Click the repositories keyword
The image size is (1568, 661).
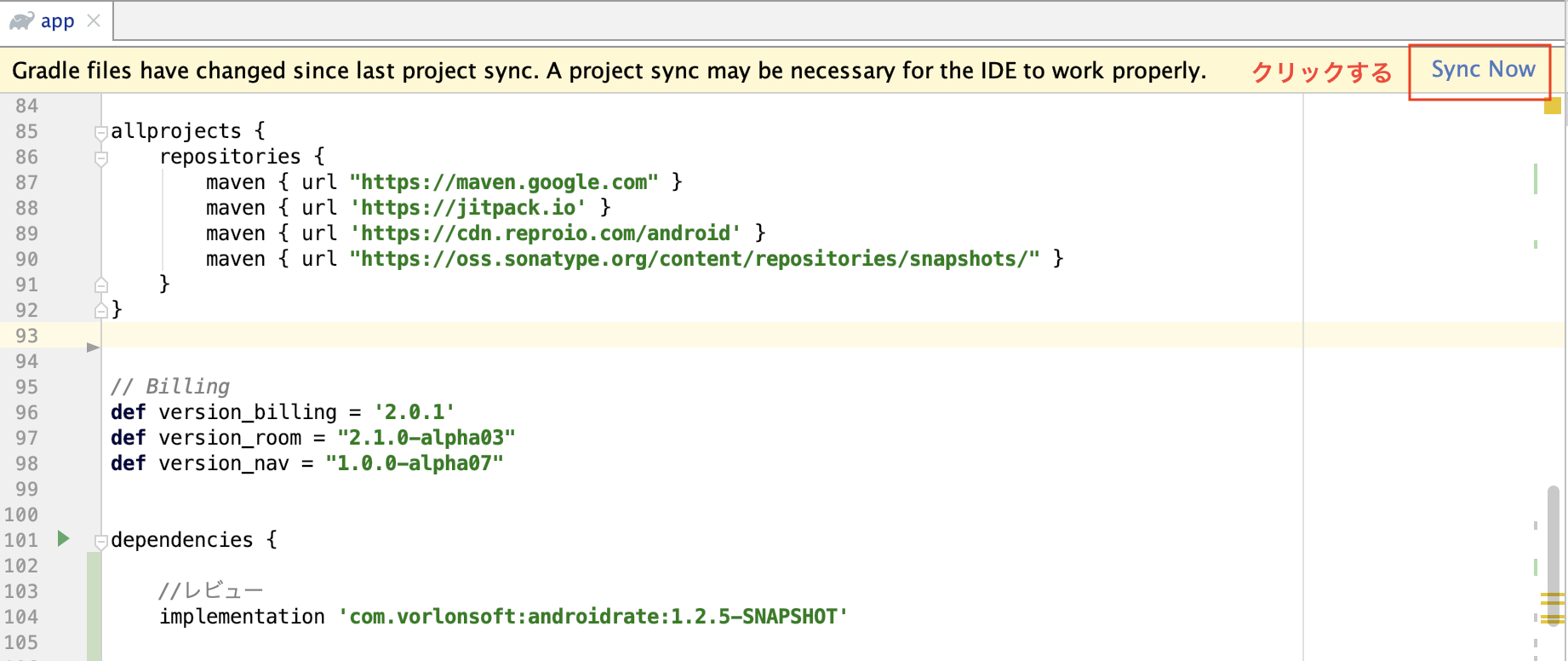pyautogui.click(x=230, y=157)
